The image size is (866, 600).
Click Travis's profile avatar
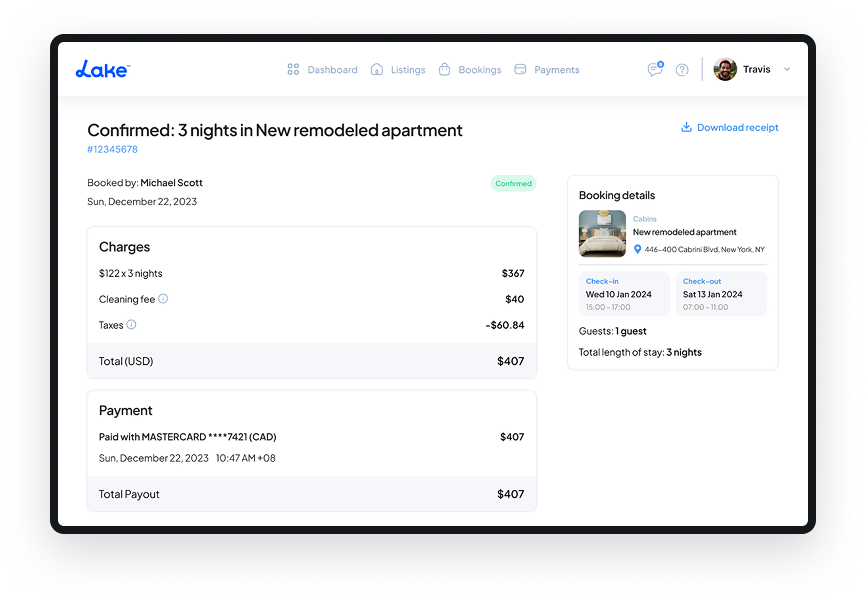click(725, 70)
